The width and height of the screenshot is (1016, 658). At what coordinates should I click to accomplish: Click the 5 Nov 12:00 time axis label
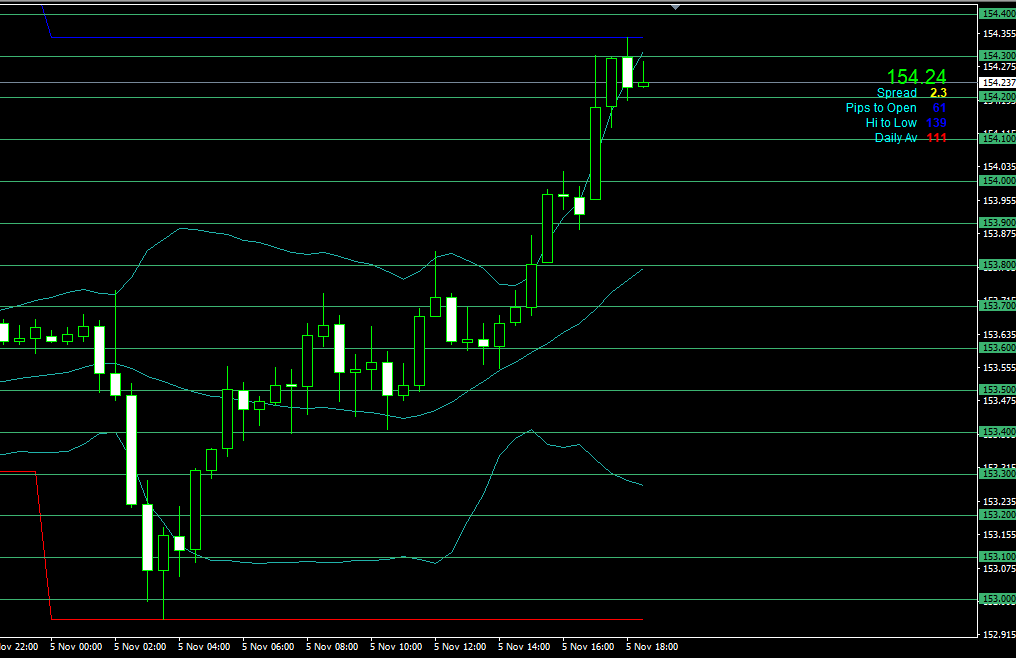[x=460, y=647]
